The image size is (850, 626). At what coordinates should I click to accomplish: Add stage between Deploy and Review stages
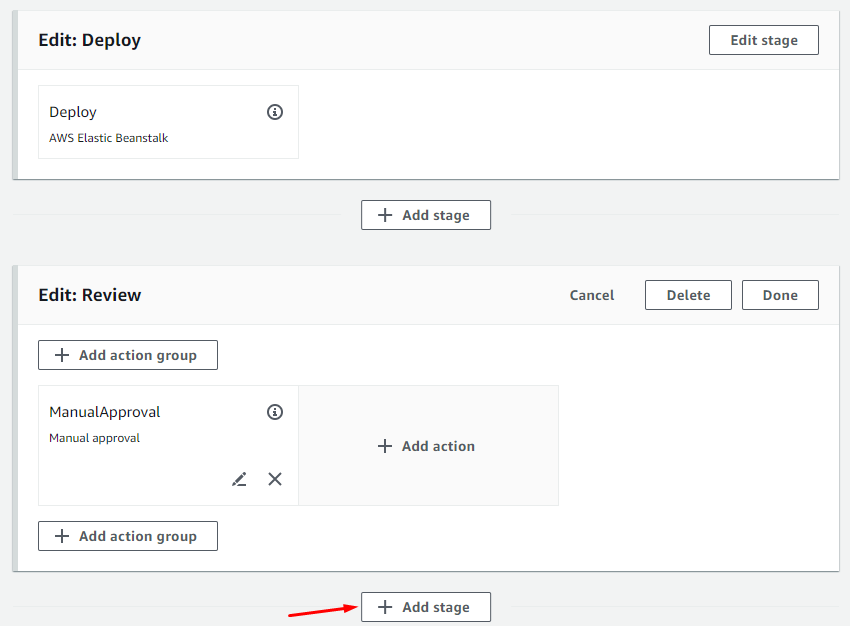click(426, 215)
